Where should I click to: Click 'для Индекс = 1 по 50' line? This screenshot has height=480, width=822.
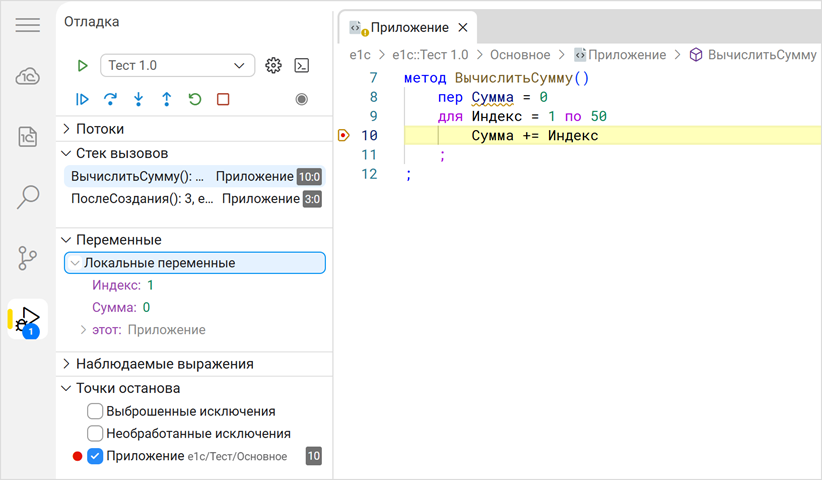pos(522,116)
